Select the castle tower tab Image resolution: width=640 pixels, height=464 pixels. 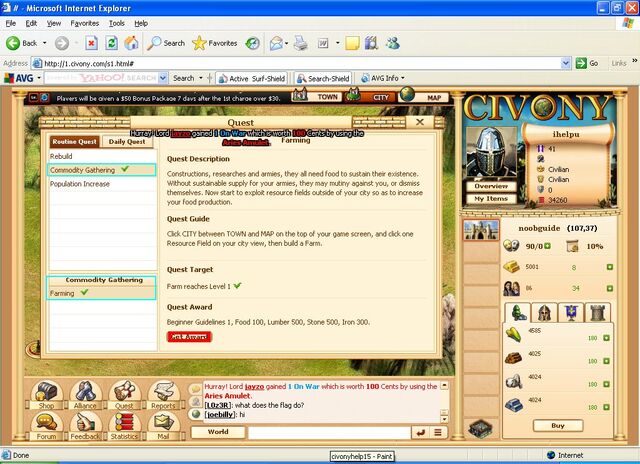point(598,313)
